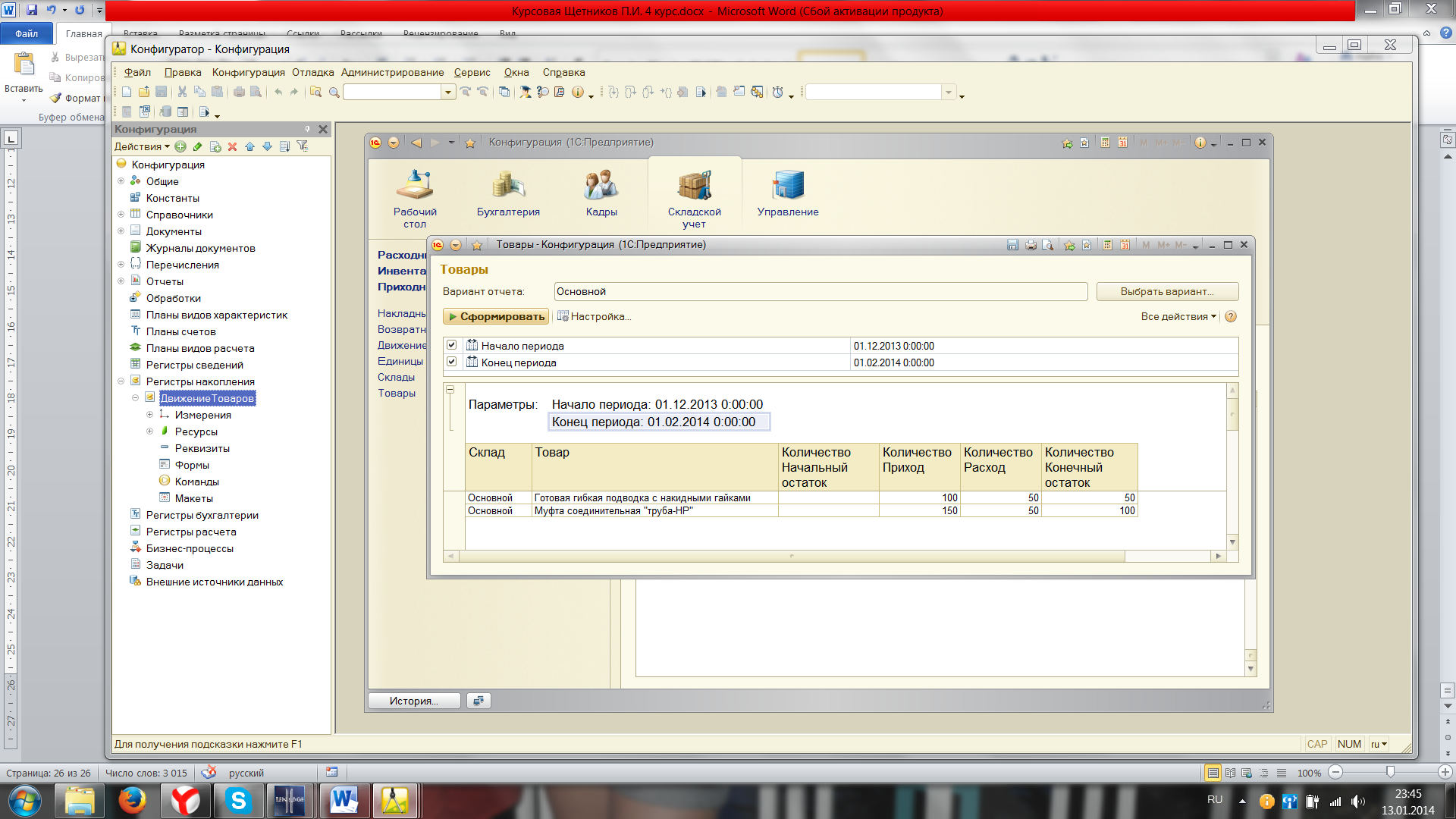Collapse the report parameters group toggle
The height and width of the screenshot is (819, 1456).
(450, 389)
